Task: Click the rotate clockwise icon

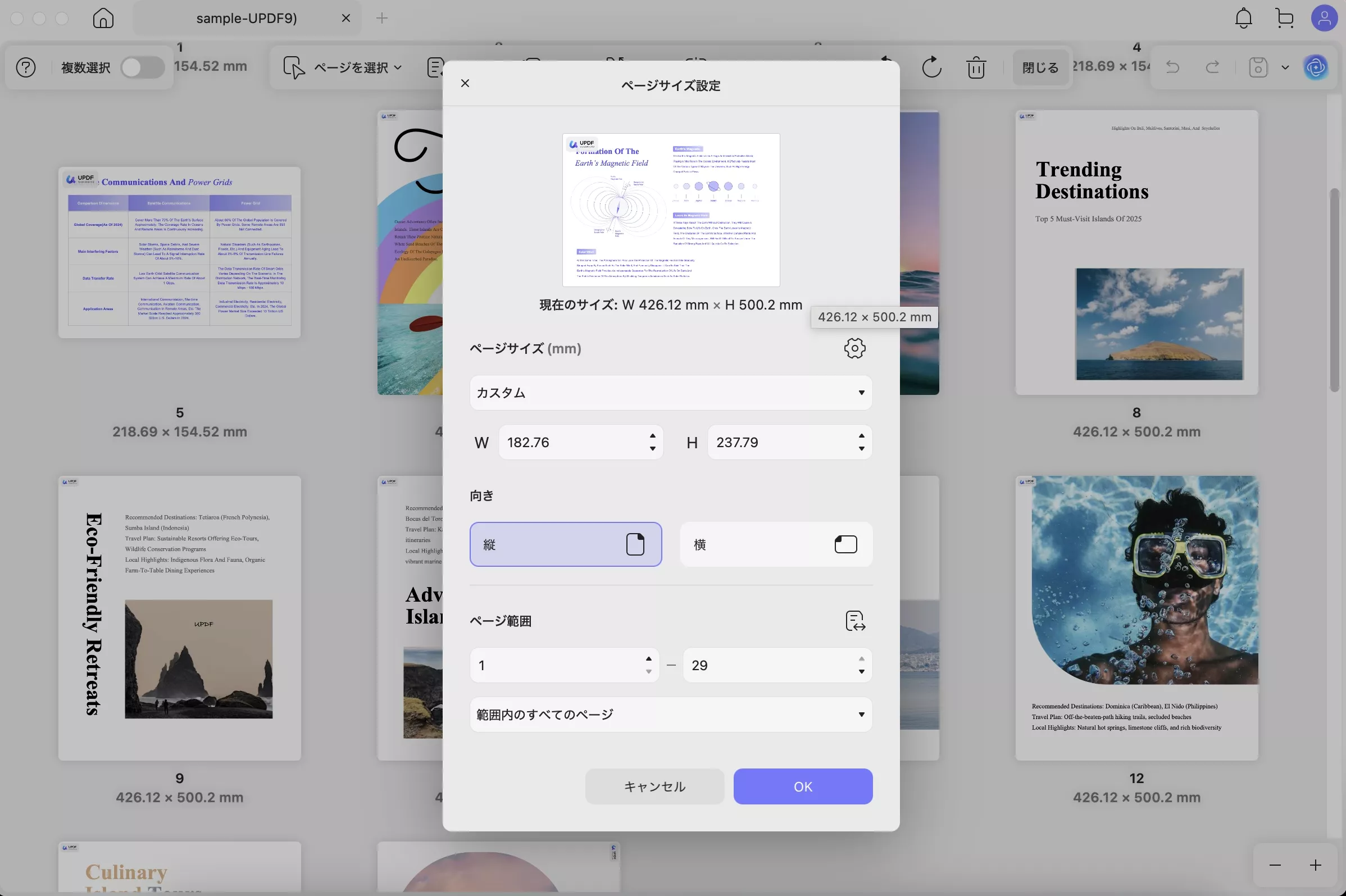Action: [931, 67]
